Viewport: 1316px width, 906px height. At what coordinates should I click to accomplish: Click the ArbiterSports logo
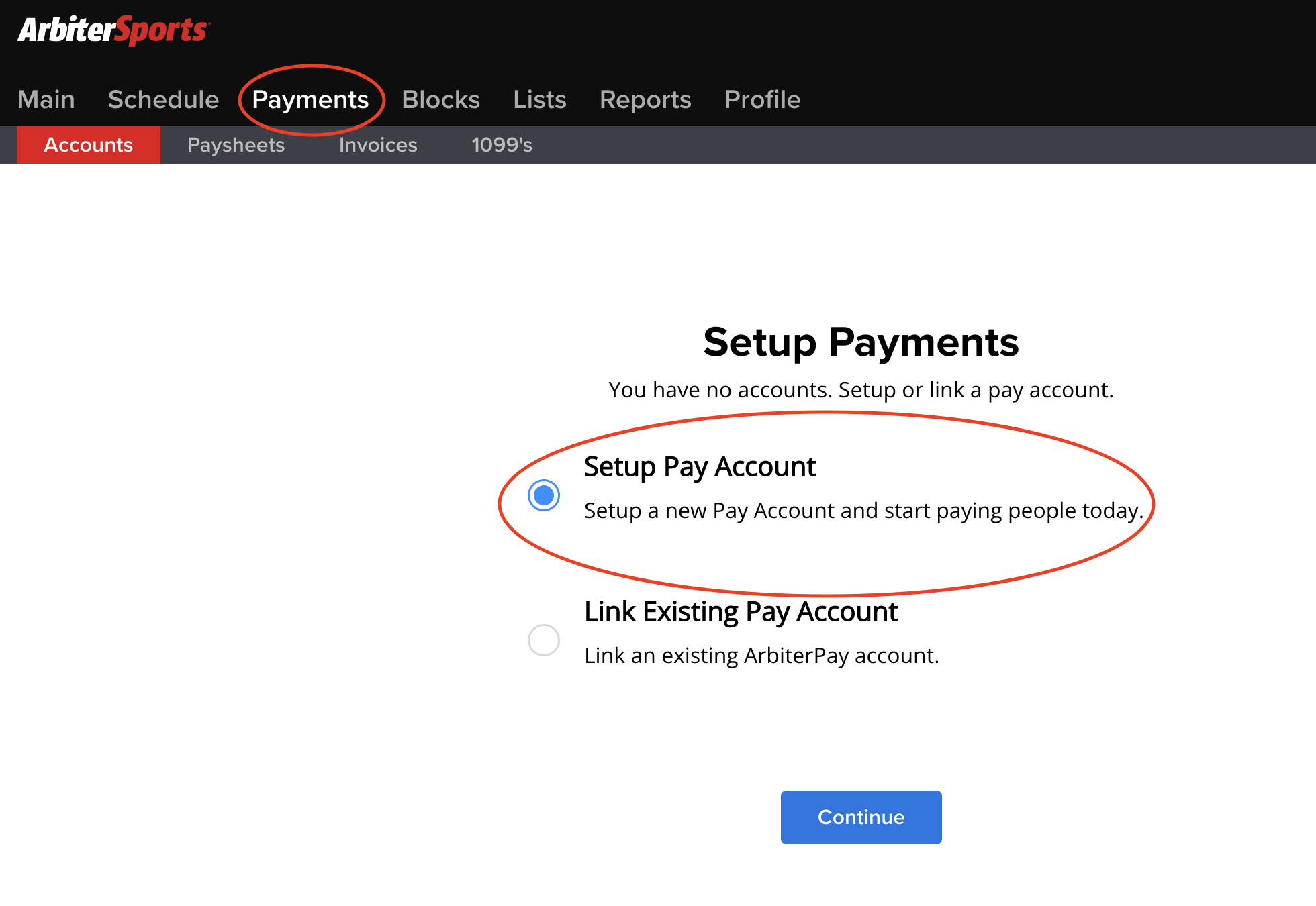(113, 30)
